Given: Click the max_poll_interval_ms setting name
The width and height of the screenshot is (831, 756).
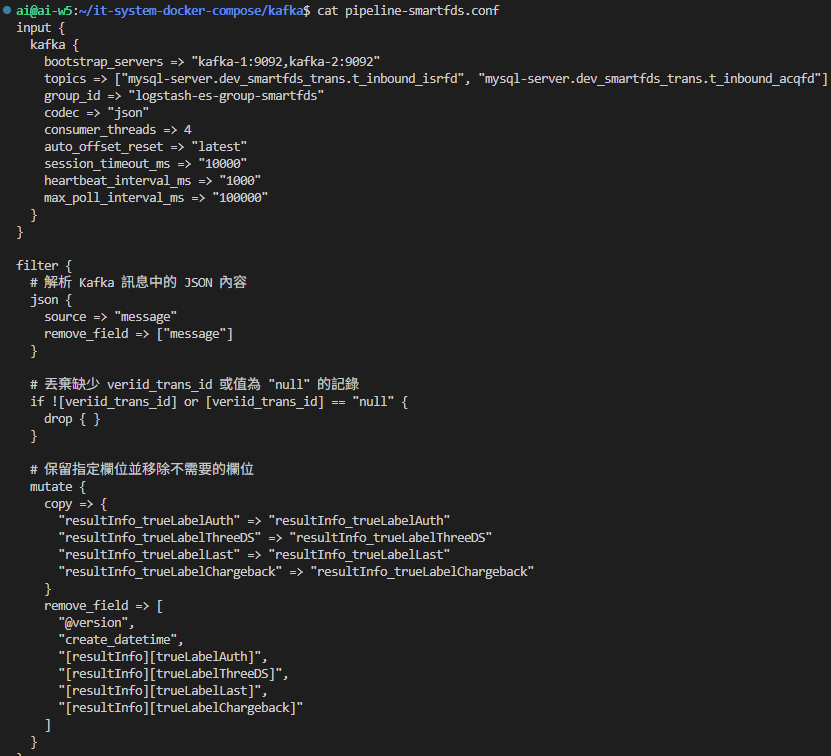Looking at the screenshot, I should point(113,198).
